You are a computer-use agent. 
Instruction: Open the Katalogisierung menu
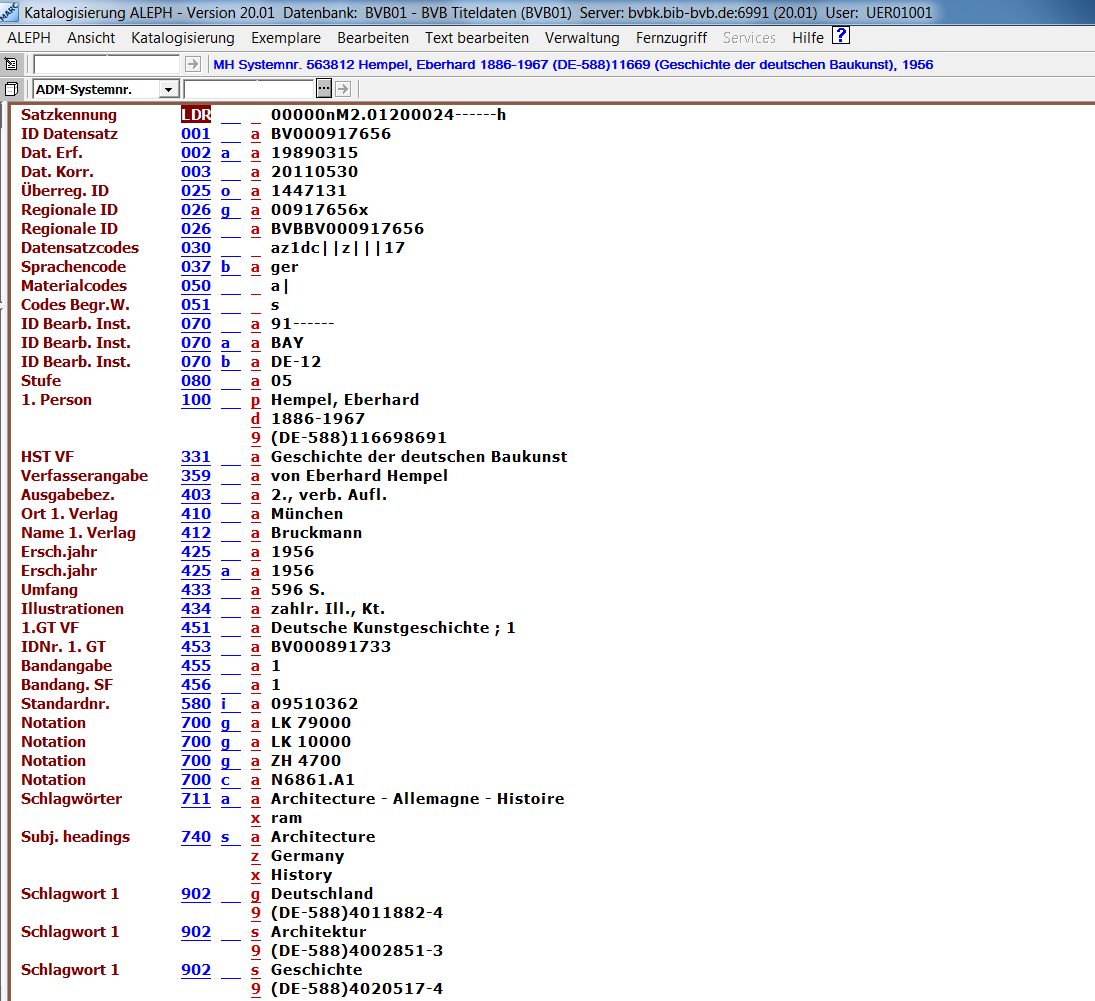(x=182, y=38)
